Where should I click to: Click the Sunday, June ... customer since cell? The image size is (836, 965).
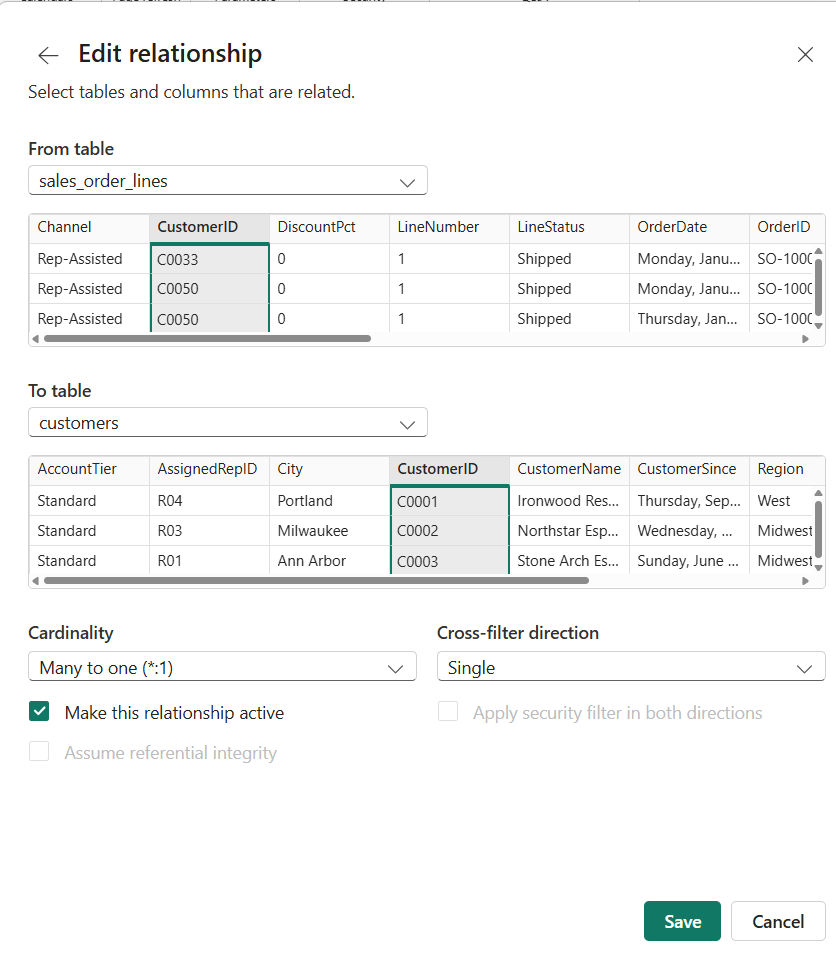pyautogui.click(x=689, y=561)
